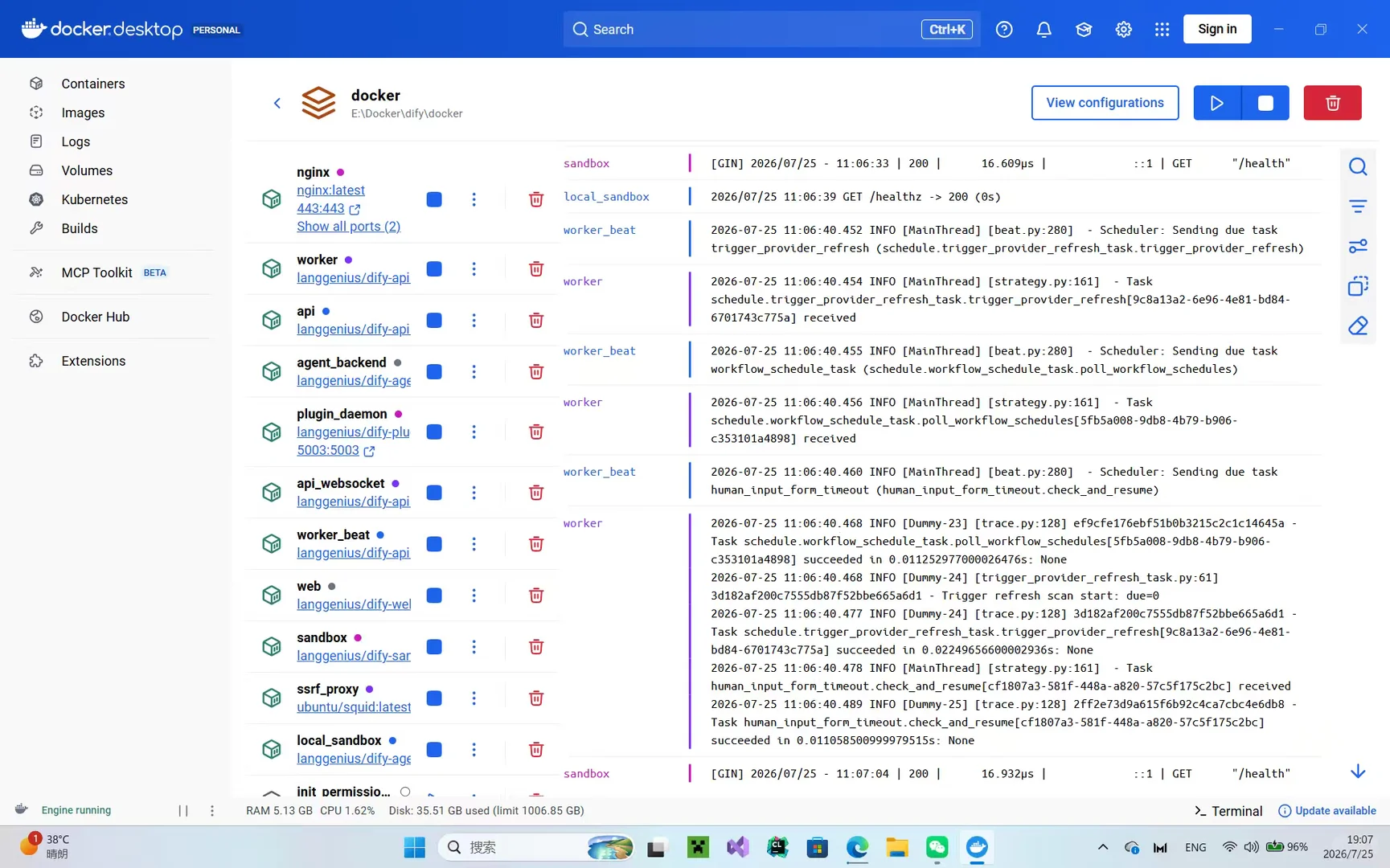Pause the Docker engine
1390x868 pixels.
[183, 811]
